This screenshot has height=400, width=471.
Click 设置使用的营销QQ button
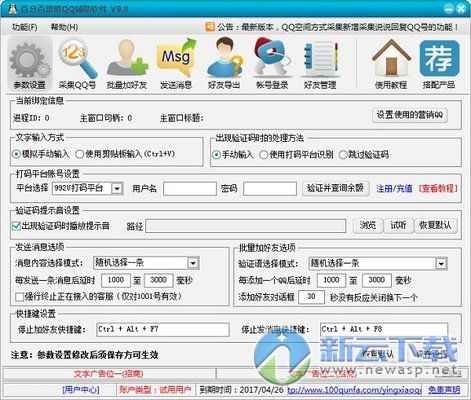coord(410,115)
